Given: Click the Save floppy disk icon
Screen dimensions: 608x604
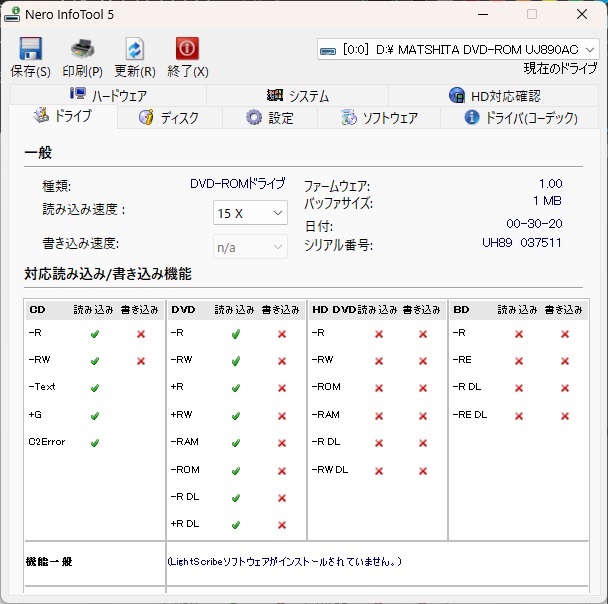Looking at the screenshot, I should tap(31, 48).
